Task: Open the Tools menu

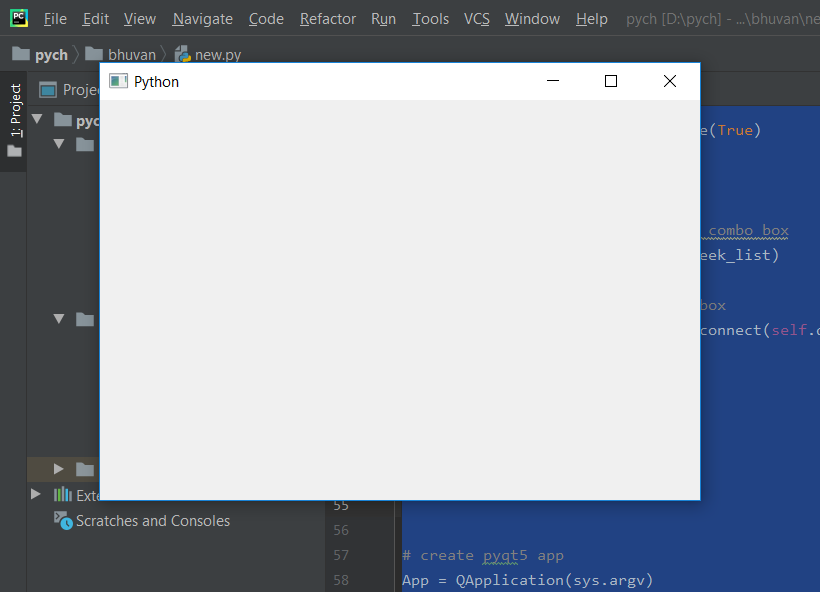Action: pyautogui.click(x=430, y=19)
